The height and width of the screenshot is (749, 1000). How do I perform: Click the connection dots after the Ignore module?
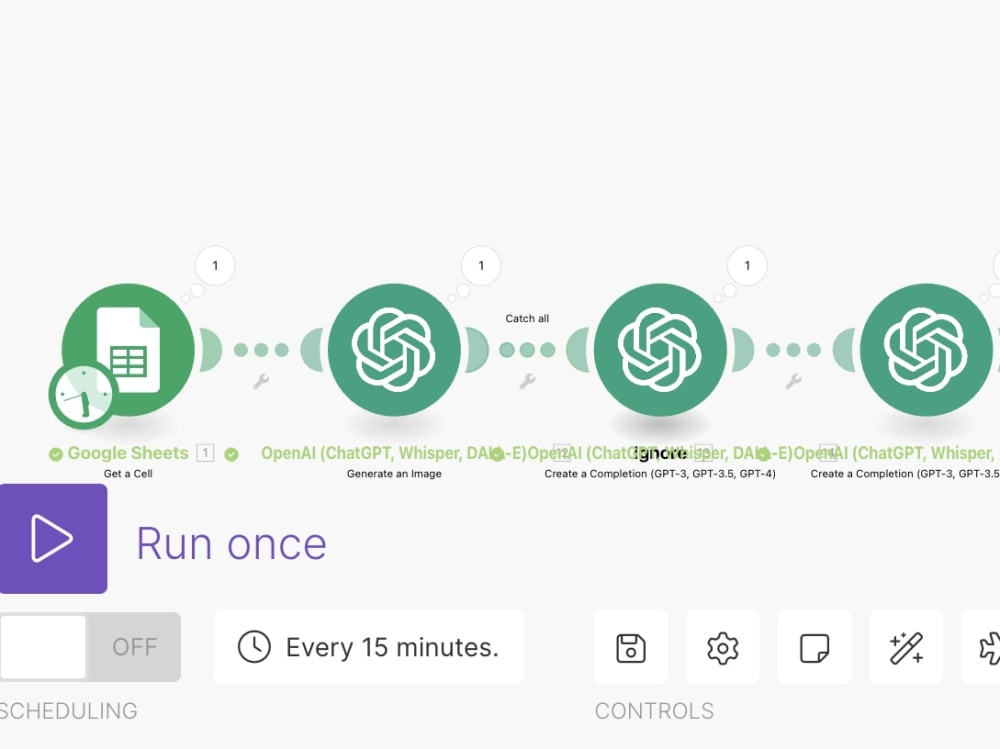793,350
